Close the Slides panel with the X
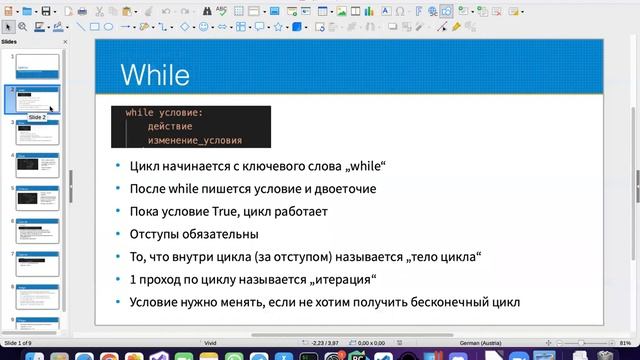Image resolution: width=640 pixels, height=360 pixels. coord(65,42)
